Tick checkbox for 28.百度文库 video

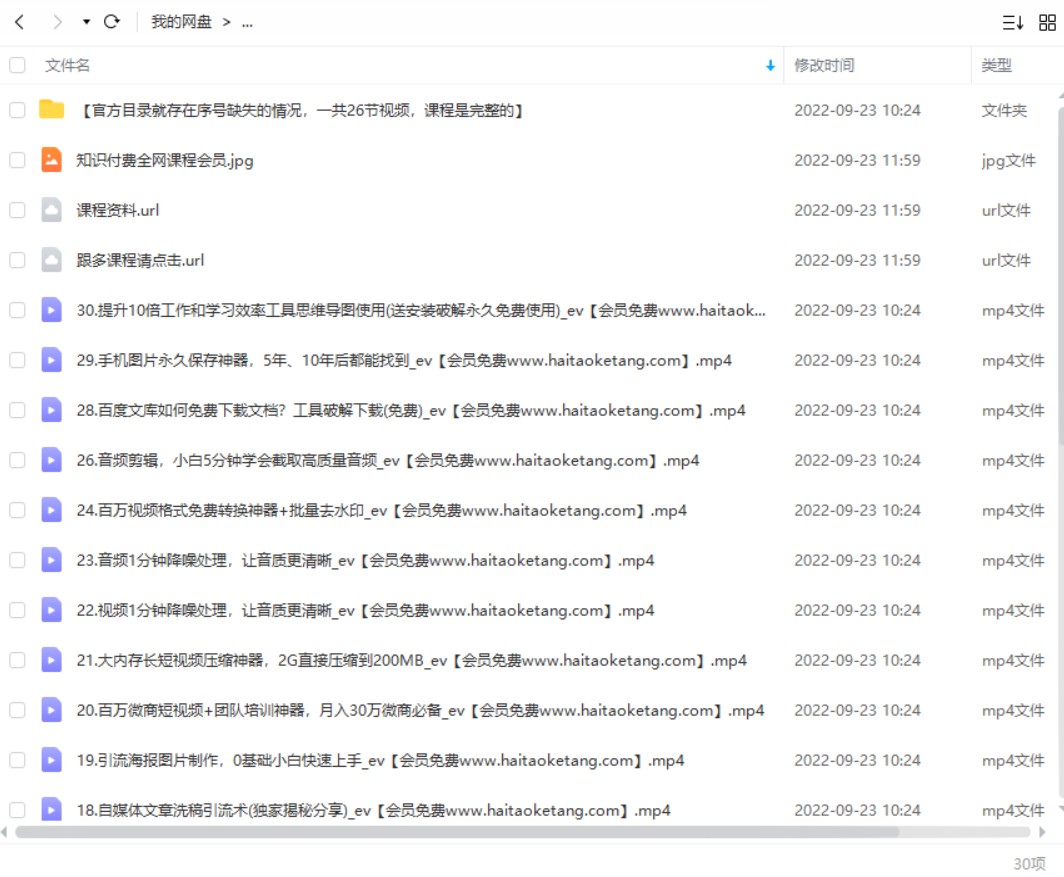(x=17, y=410)
